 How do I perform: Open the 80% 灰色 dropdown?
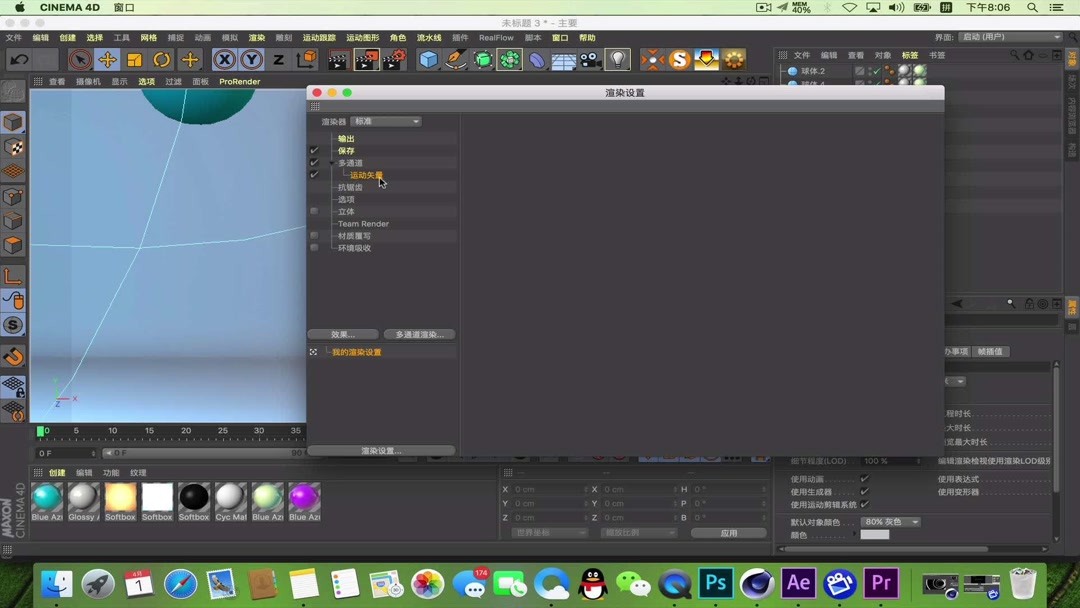[888, 521]
